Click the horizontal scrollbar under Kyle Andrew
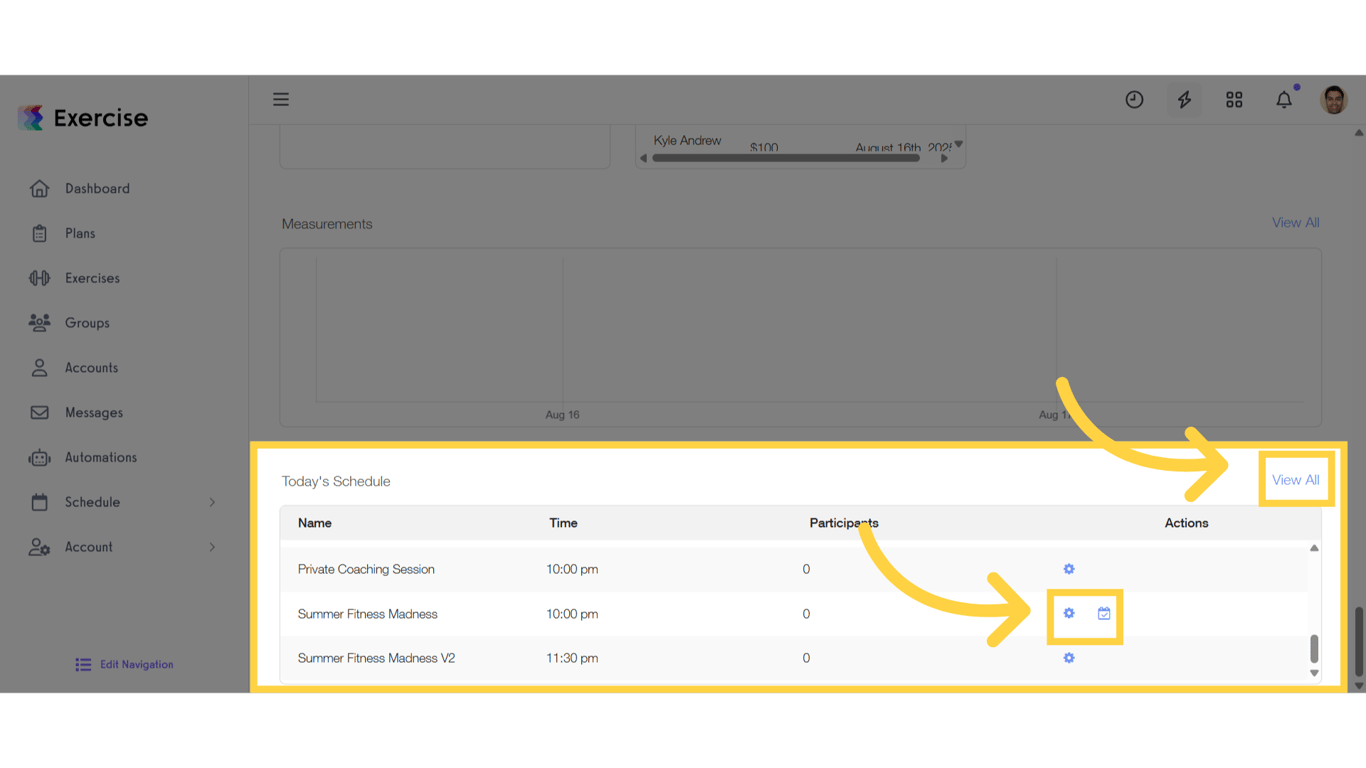Screen dimensions: 1366x768 (x=786, y=158)
